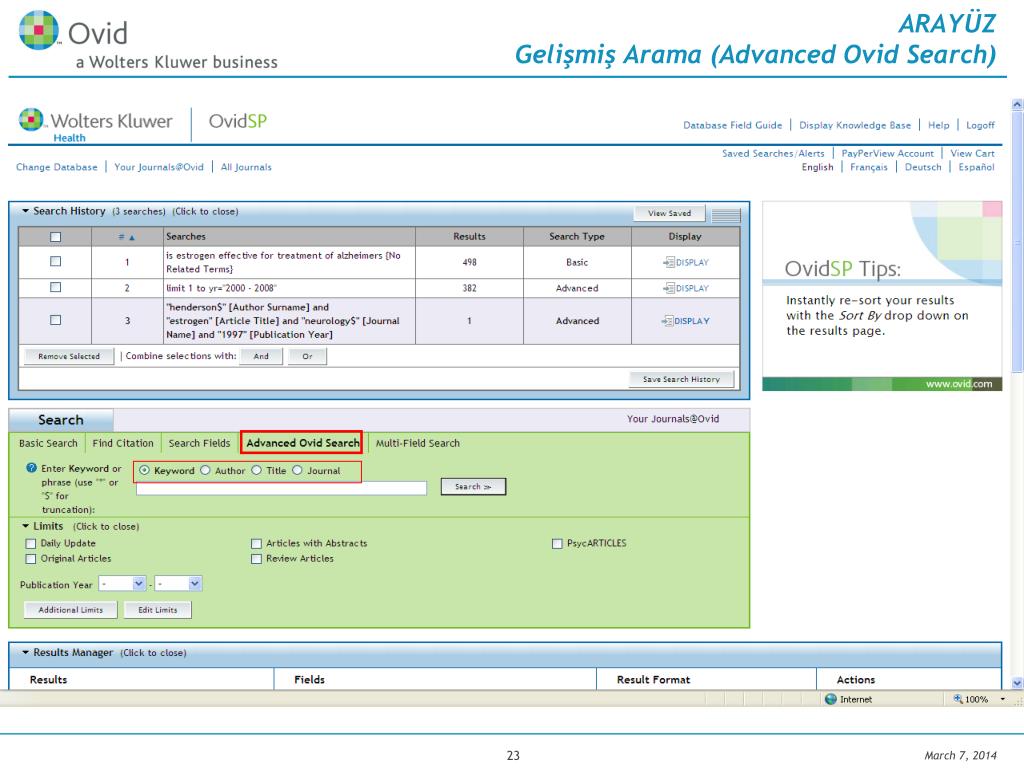Click the Wolters Kluwer Health logo
The width and height of the screenshot is (1024, 768).
(95, 124)
